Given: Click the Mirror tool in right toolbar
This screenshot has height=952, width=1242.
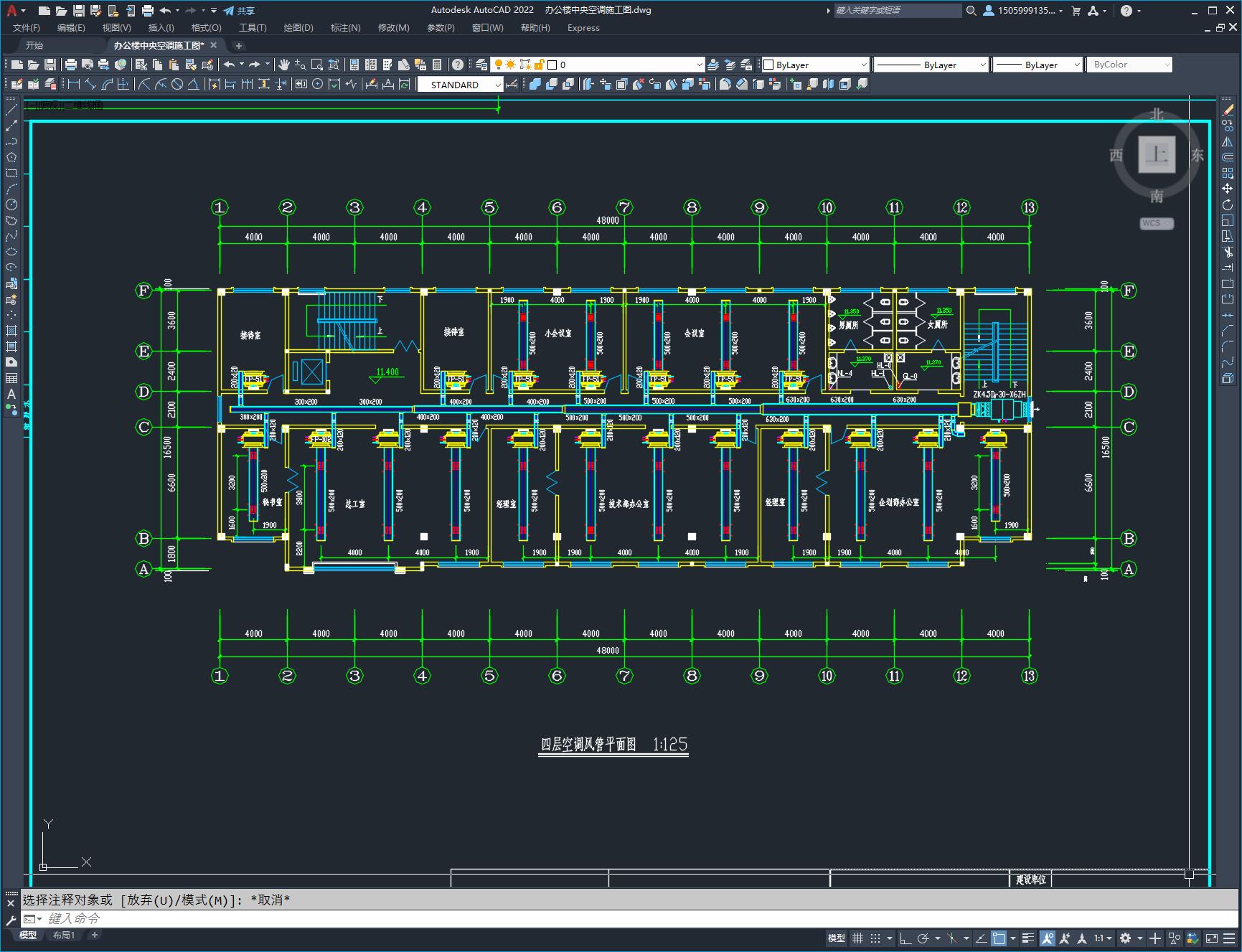Looking at the screenshot, I should (1228, 141).
